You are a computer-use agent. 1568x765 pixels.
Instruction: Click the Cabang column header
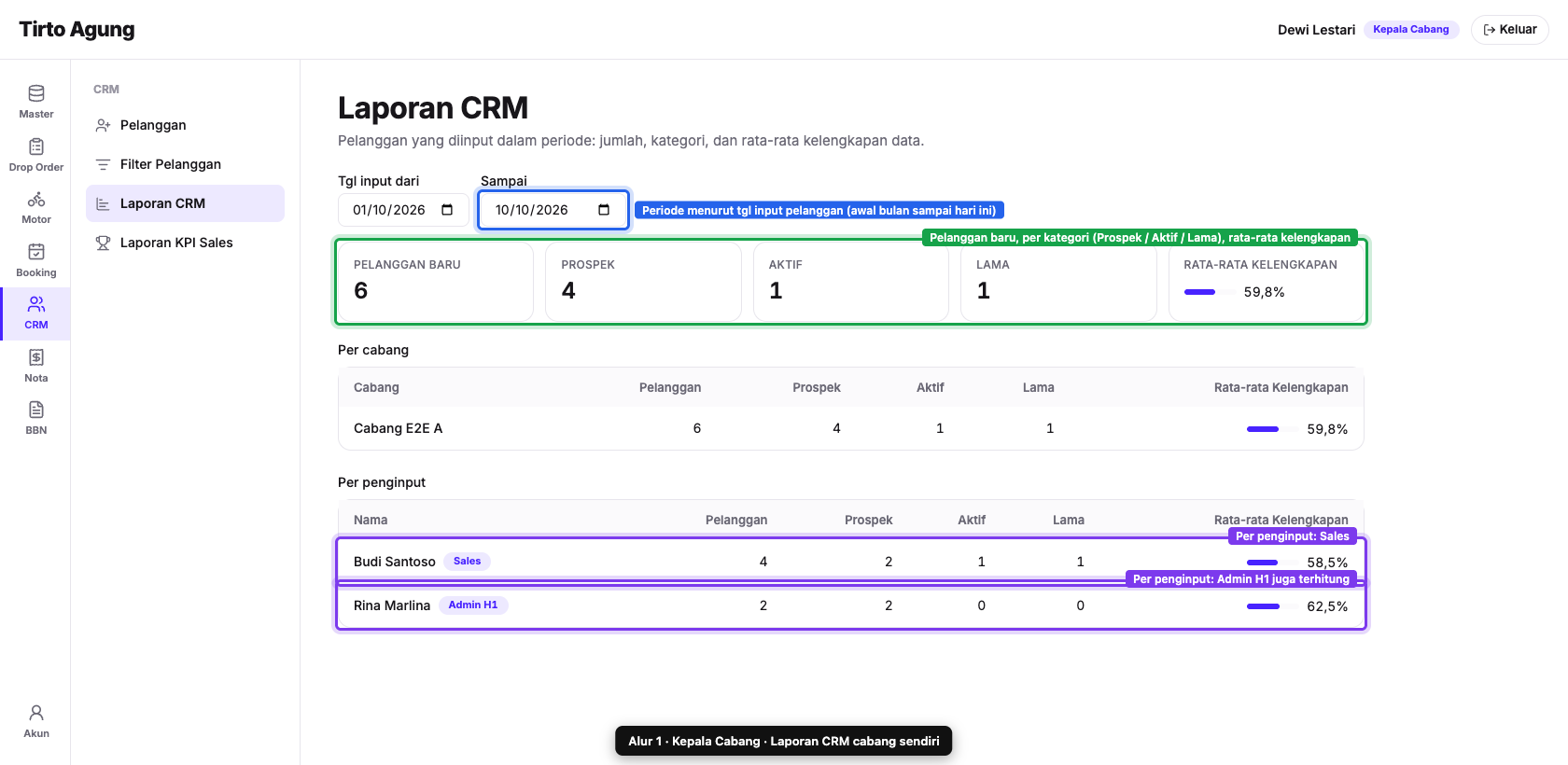pos(376,387)
